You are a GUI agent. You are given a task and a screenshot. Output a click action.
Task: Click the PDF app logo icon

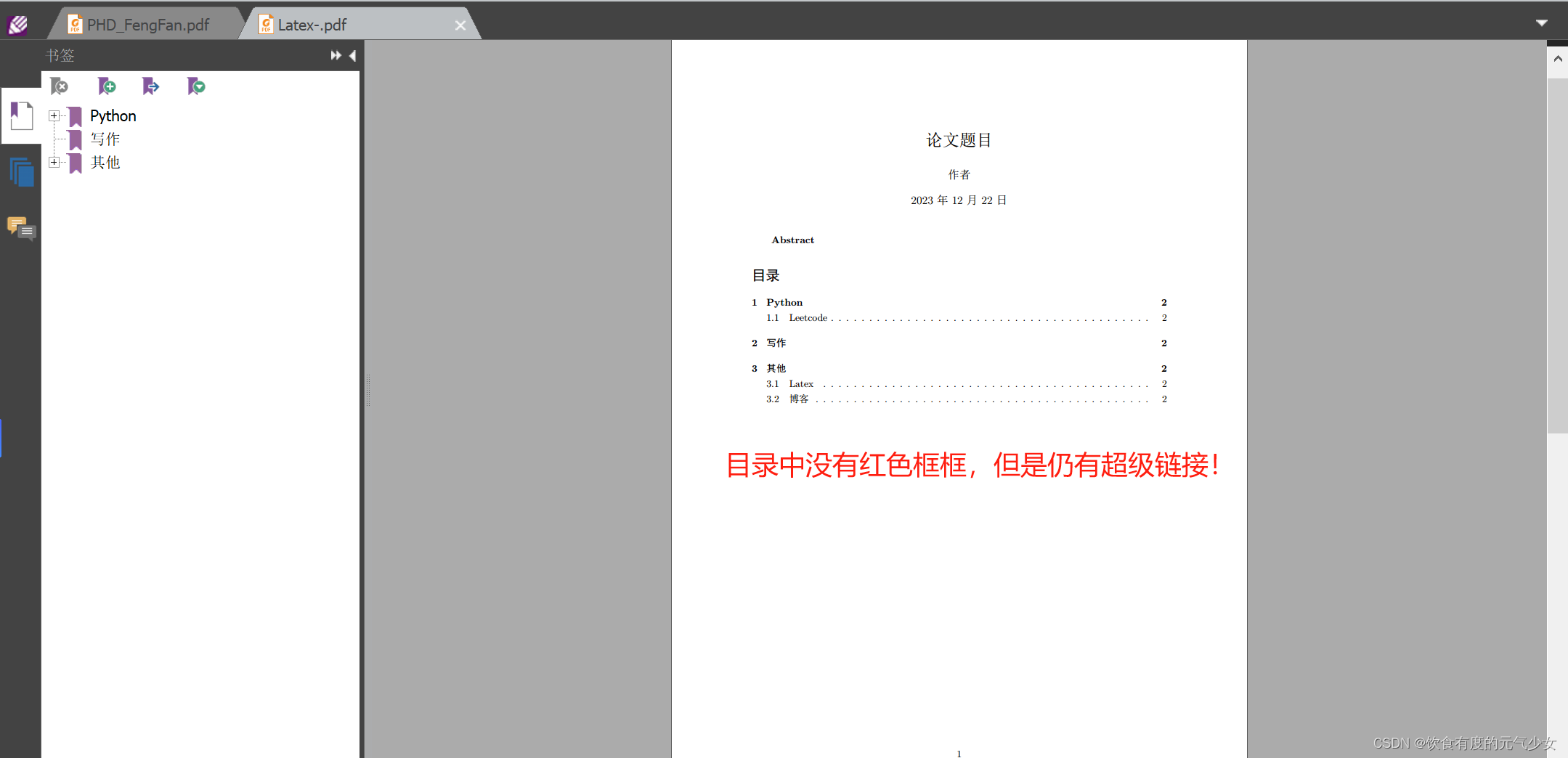17,25
